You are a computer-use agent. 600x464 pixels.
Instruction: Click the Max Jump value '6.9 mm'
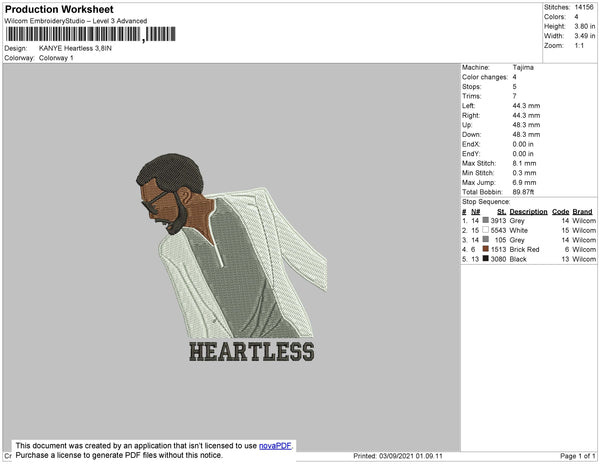point(524,182)
